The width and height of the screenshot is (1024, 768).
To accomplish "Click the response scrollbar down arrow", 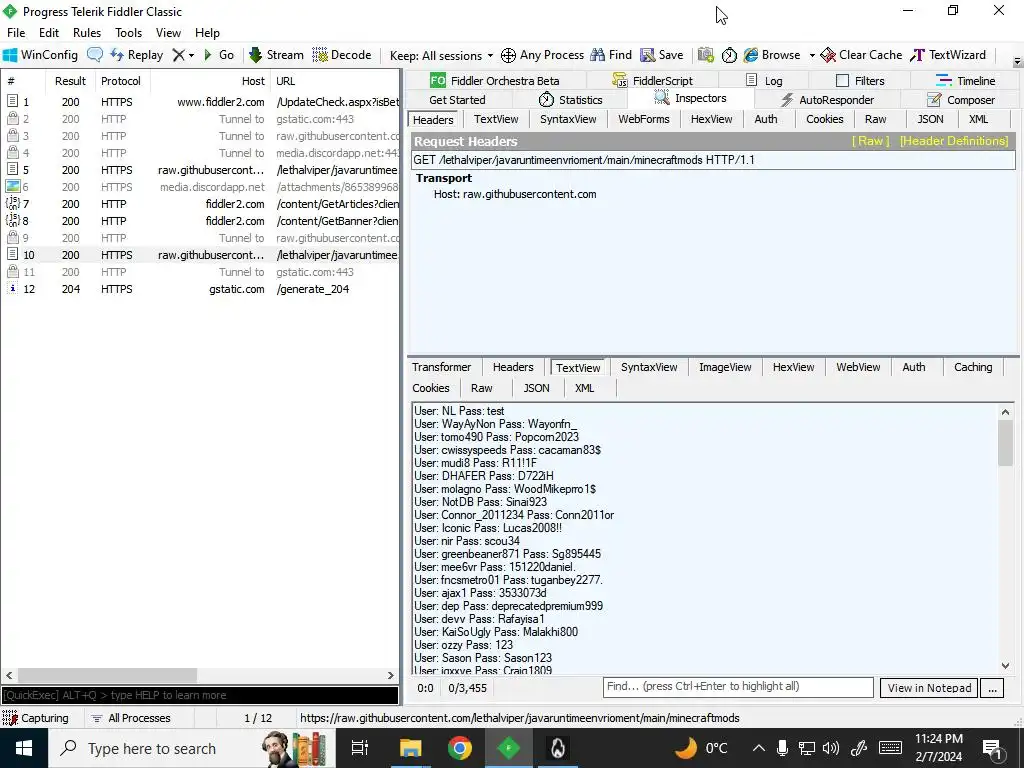I will pos(1005,665).
